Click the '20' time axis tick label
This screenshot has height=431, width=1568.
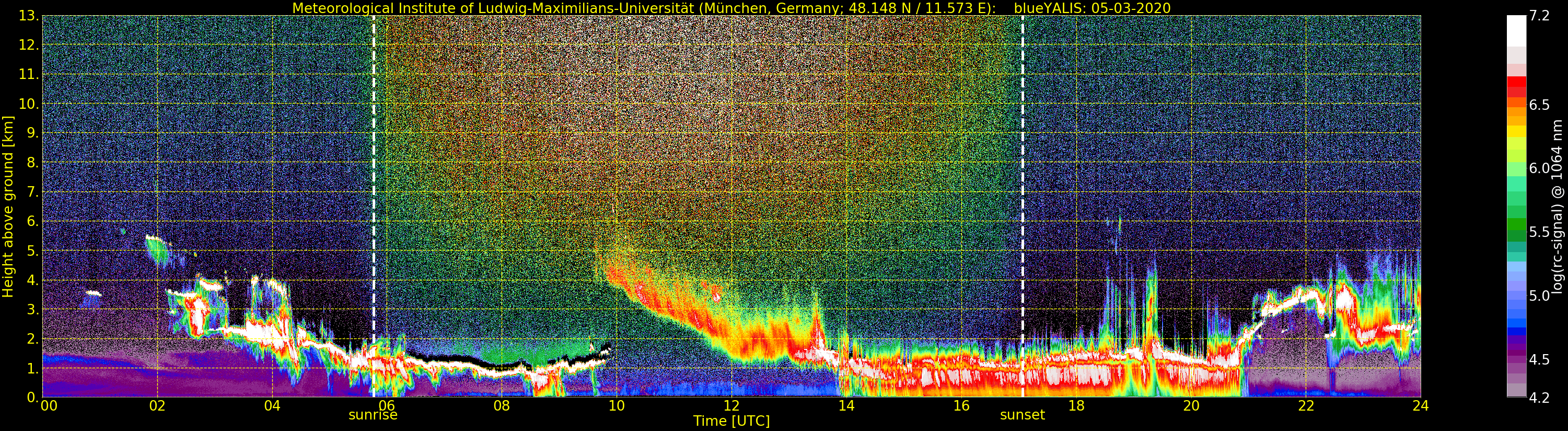(x=1191, y=406)
